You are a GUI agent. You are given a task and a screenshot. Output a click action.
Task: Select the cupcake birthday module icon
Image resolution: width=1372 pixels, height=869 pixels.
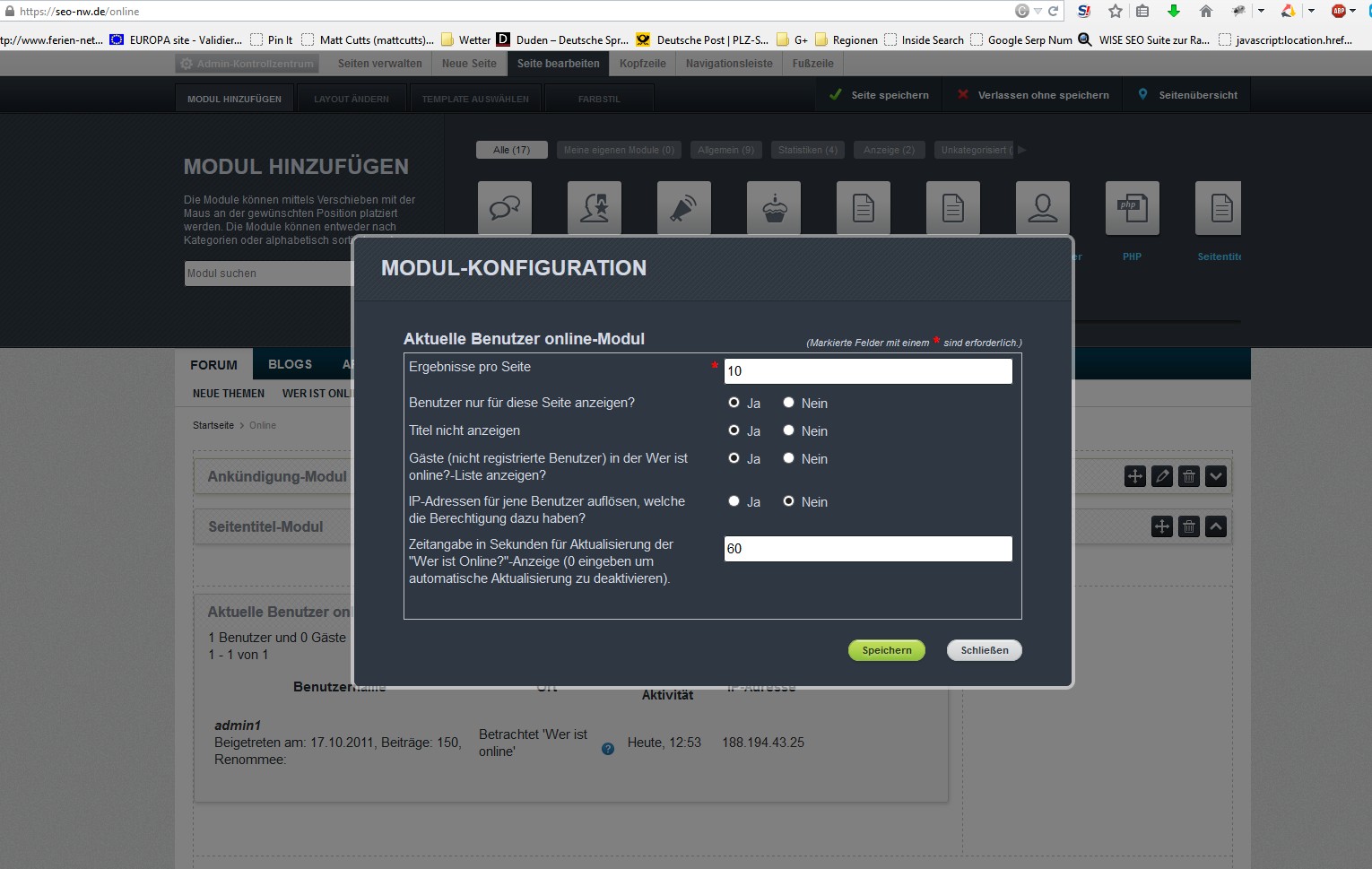click(x=774, y=208)
